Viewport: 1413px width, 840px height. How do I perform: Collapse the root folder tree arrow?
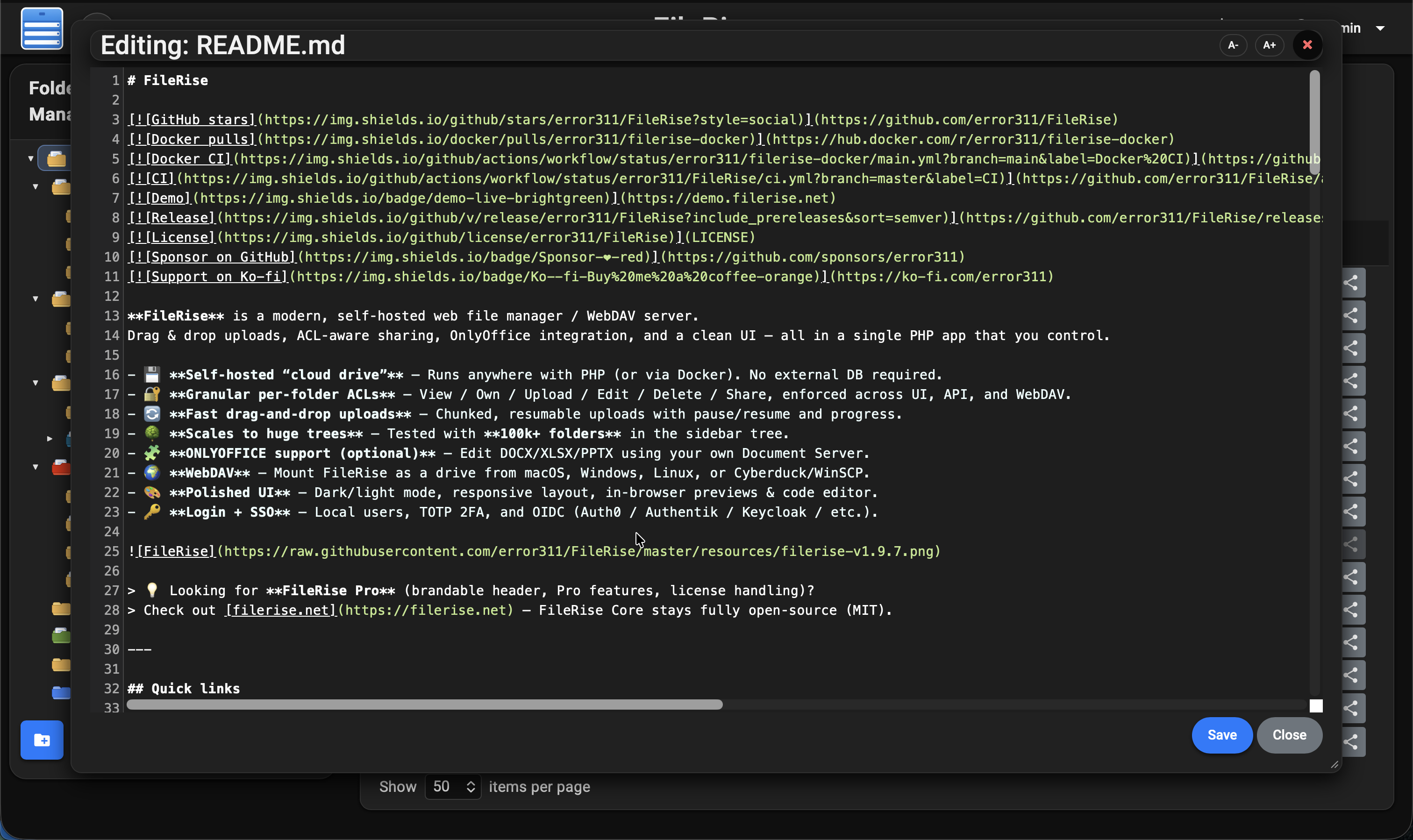point(30,158)
